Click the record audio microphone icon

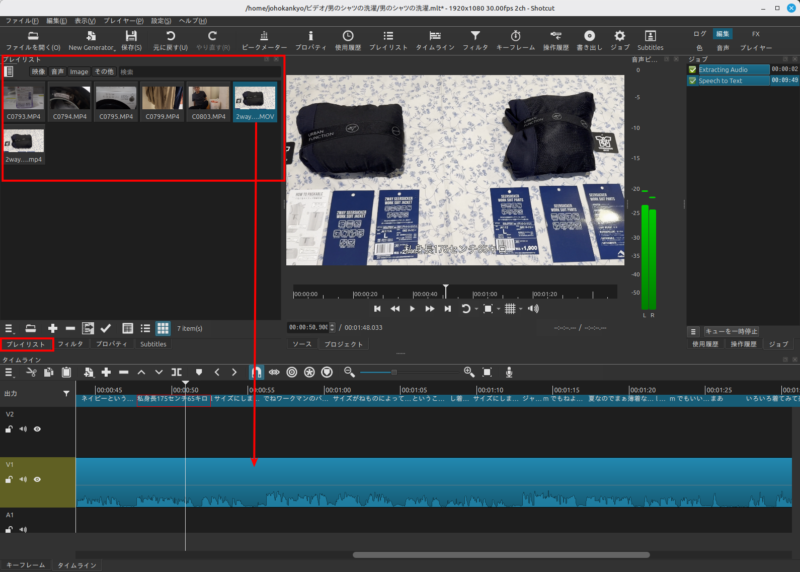coord(509,372)
